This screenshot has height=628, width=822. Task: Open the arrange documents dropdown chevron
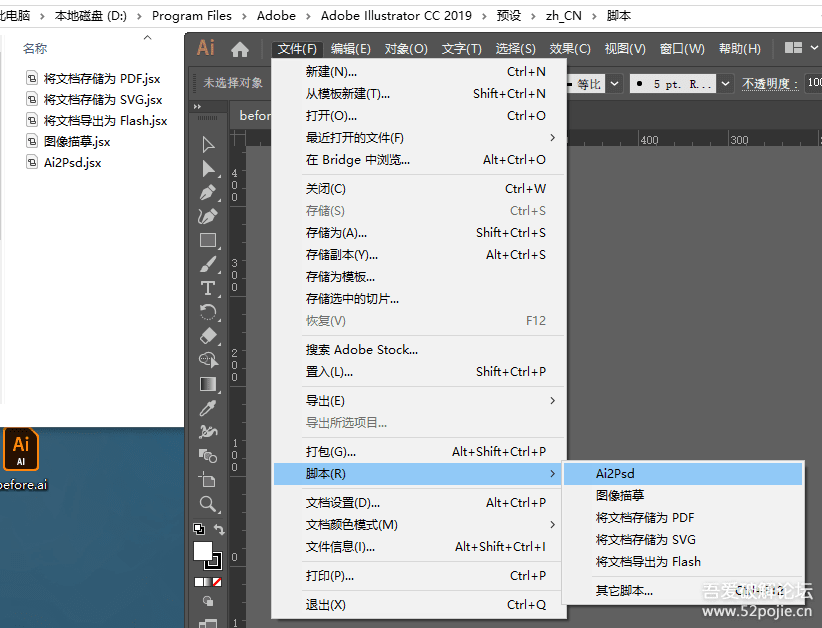click(814, 48)
